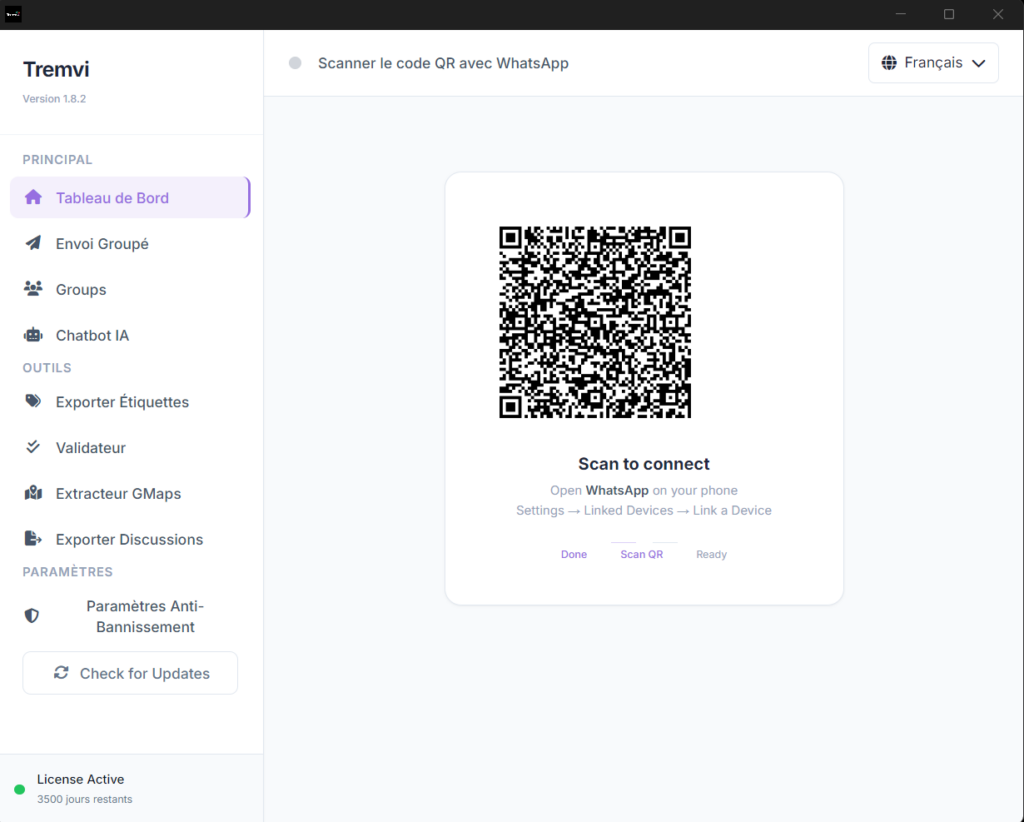1024x822 pixels.
Task: Click the Exporter Discussions export icon
Action: [33, 539]
